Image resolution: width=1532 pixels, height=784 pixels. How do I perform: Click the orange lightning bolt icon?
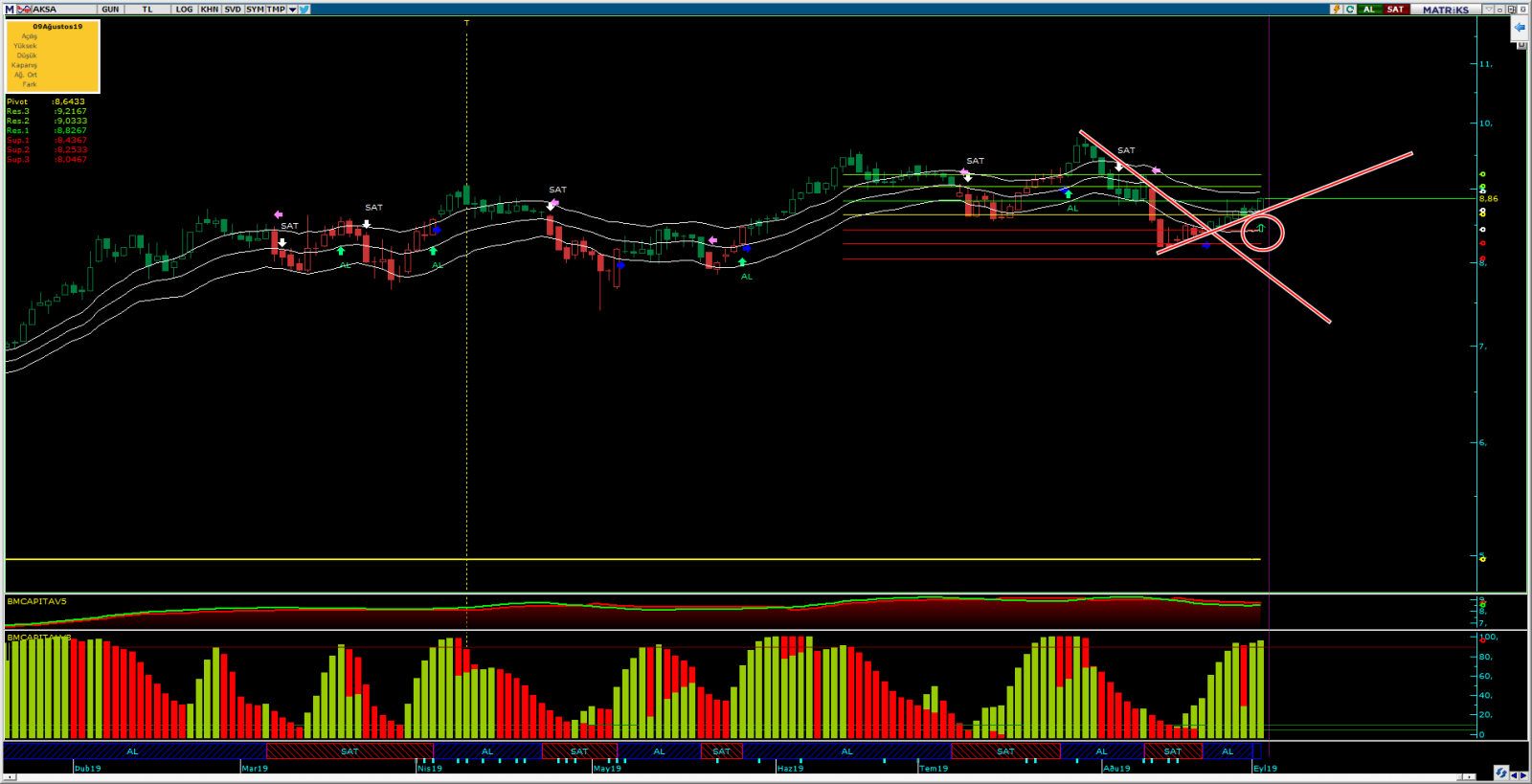pos(1336,10)
